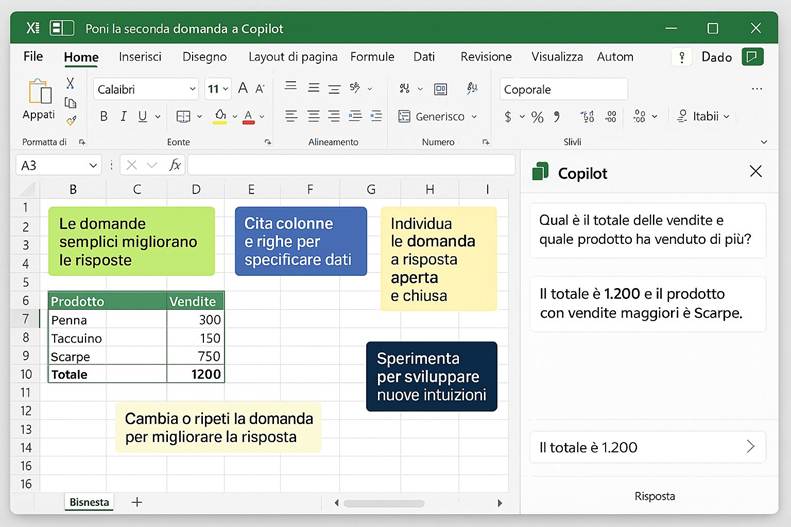Center text horizontally icon

click(313, 116)
